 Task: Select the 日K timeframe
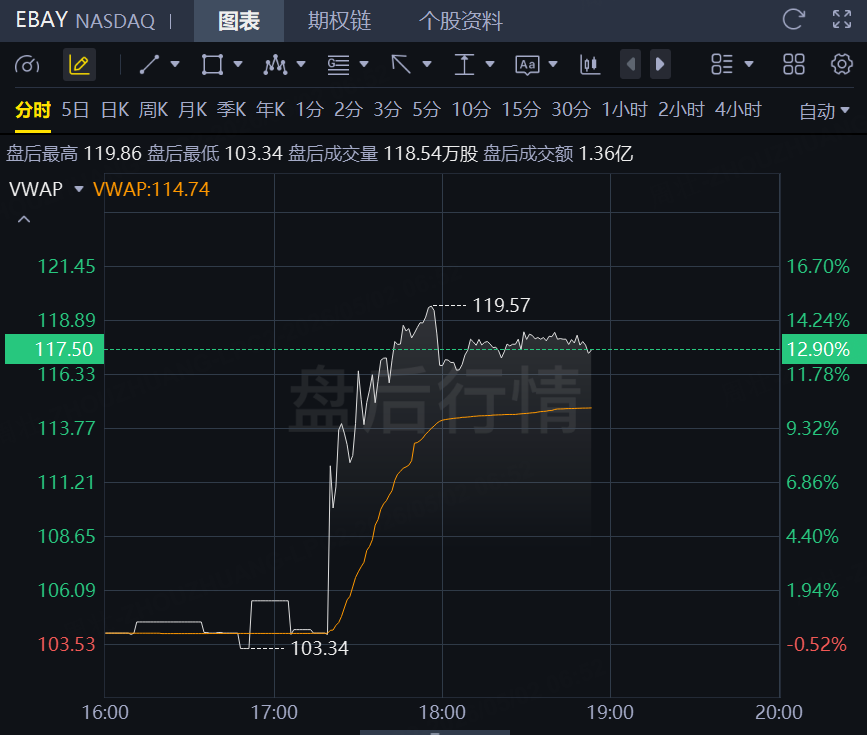click(115, 110)
